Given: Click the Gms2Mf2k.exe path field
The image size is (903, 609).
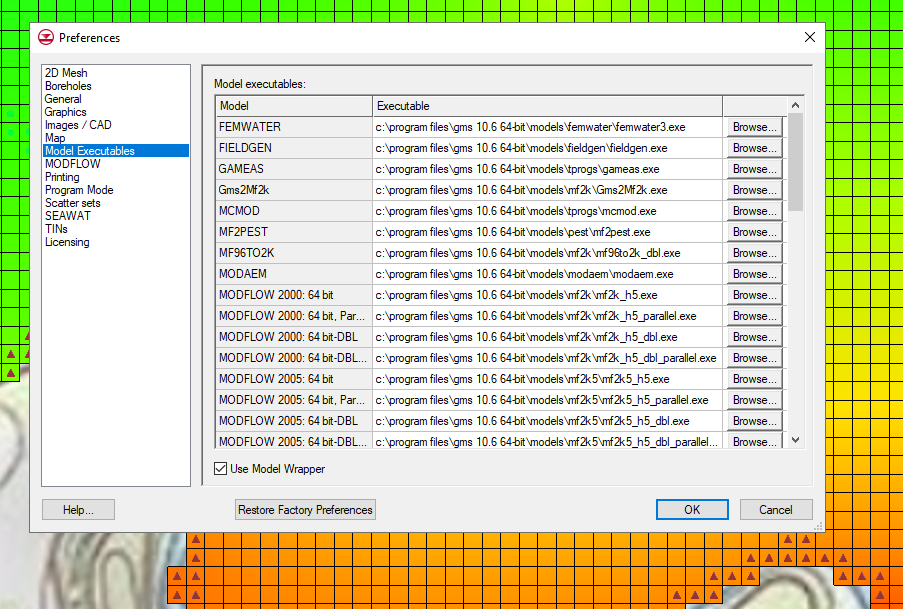Looking at the screenshot, I should pyautogui.click(x=548, y=190).
